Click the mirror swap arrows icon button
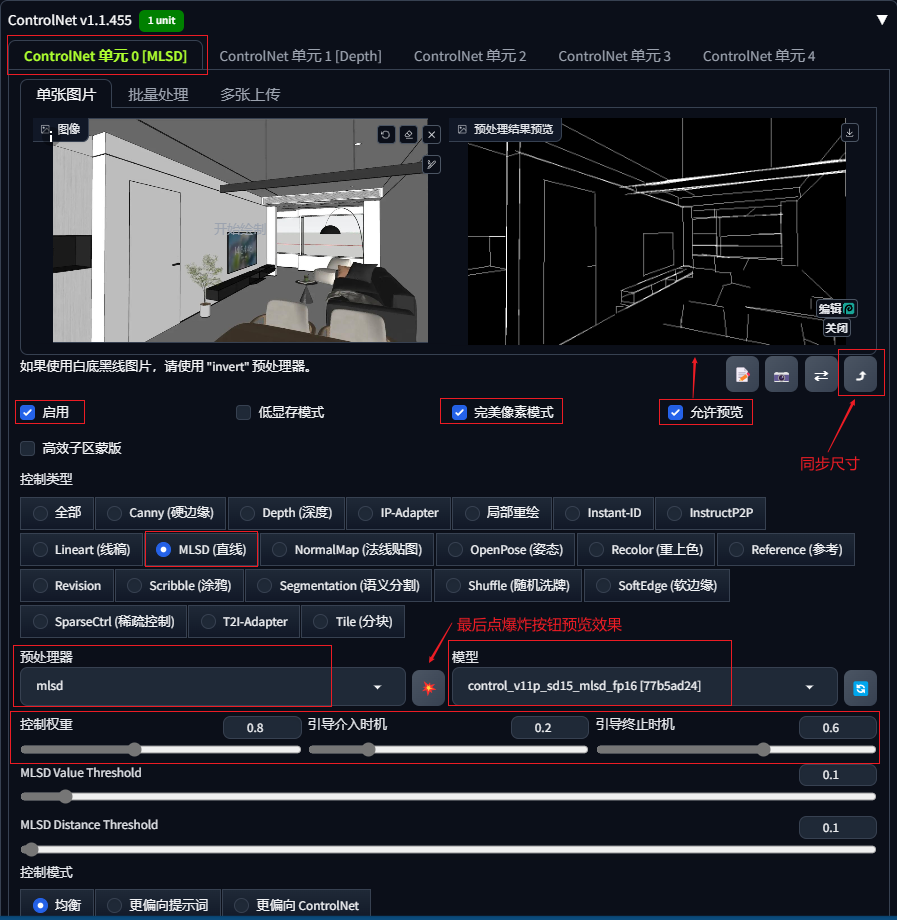 821,374
